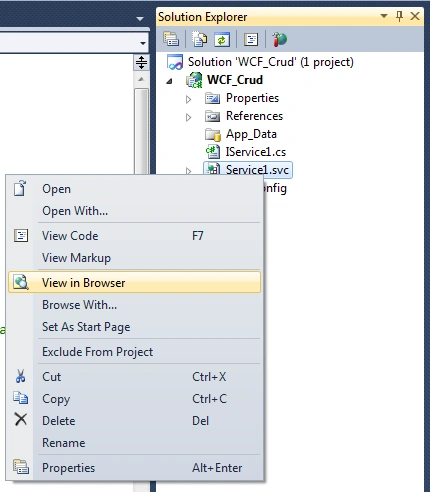Open the editor member dropdown arrow
The width and height of the screenshot is (430, 492).
pos(143,43)
